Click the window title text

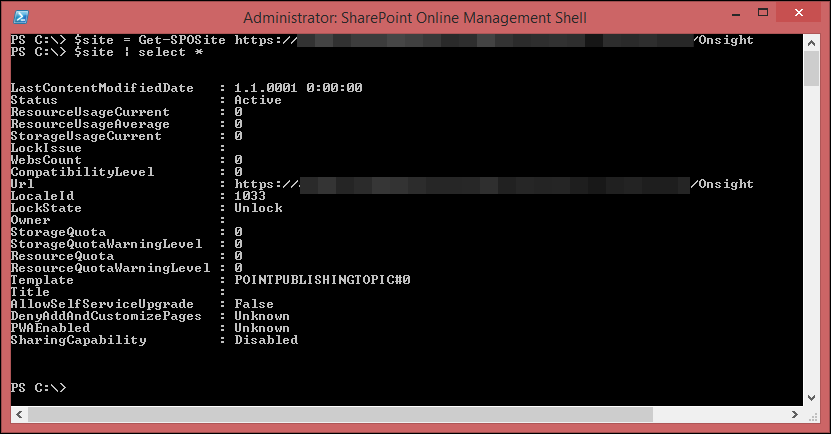tap(415, 18)
